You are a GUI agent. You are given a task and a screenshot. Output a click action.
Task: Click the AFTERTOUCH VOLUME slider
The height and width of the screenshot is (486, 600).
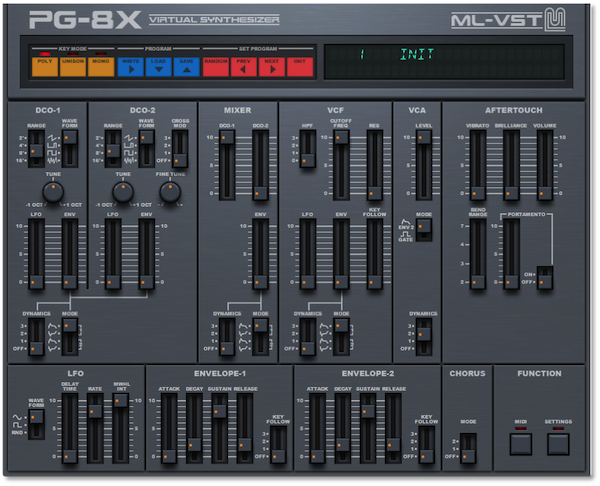point(545,165)
